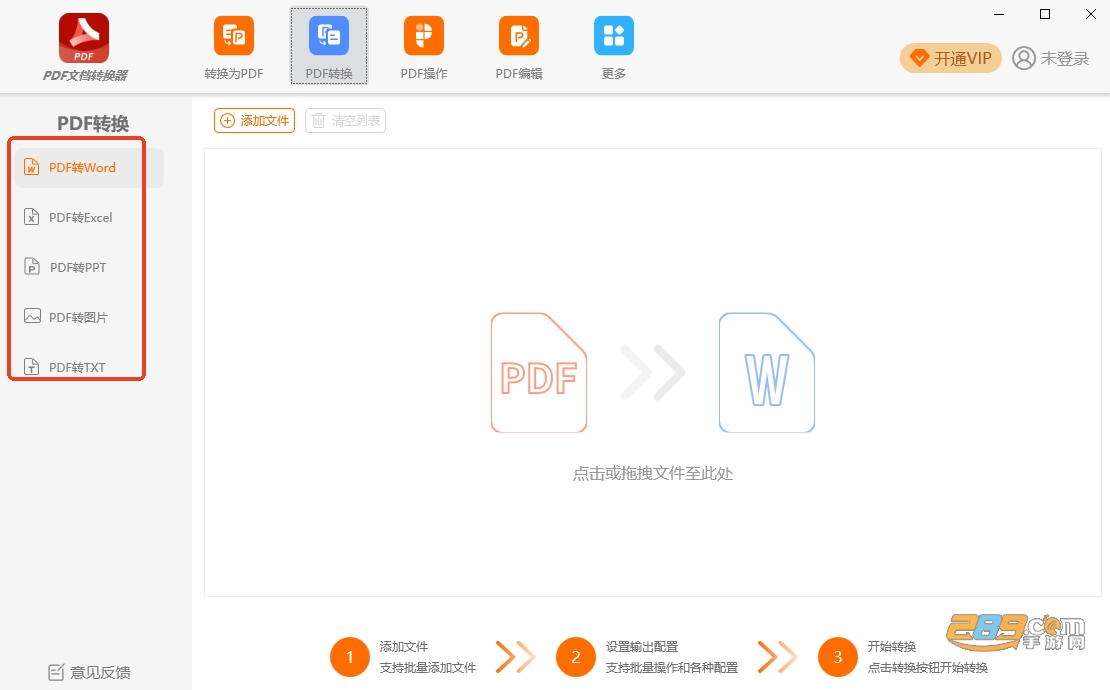Image resolution: width=1110 pixels, height=690 pixels.
Task: Open the 意见反馈 feedback link
Action: coord(89,672)
